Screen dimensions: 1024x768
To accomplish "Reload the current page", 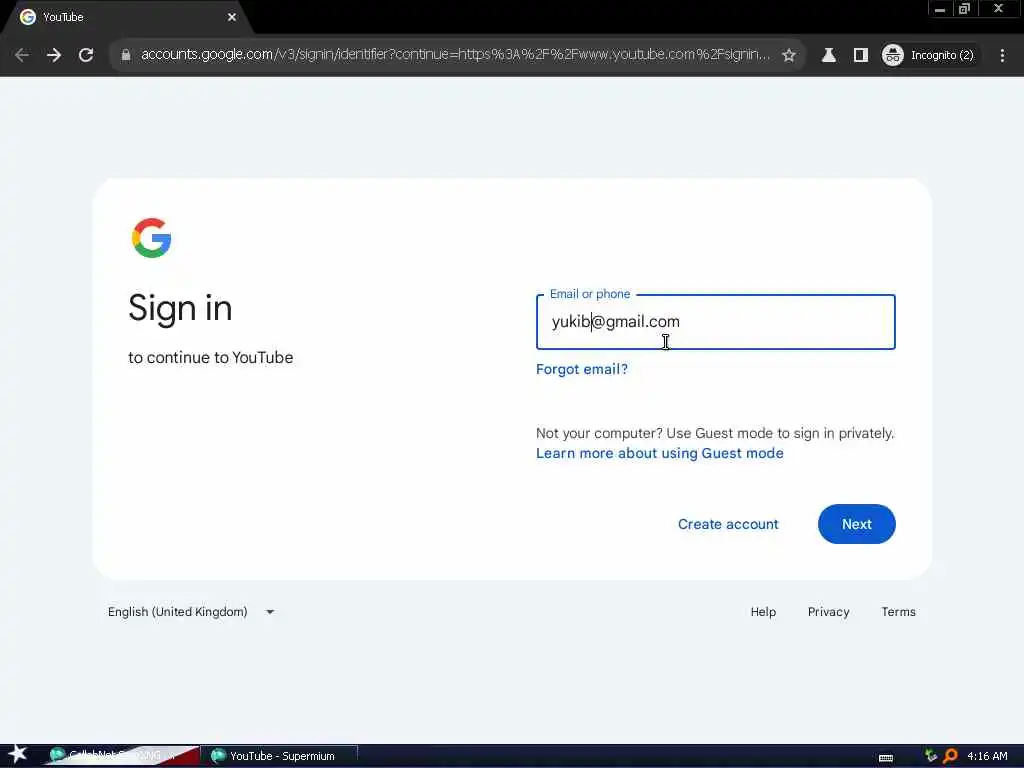I will pos(86,55).
